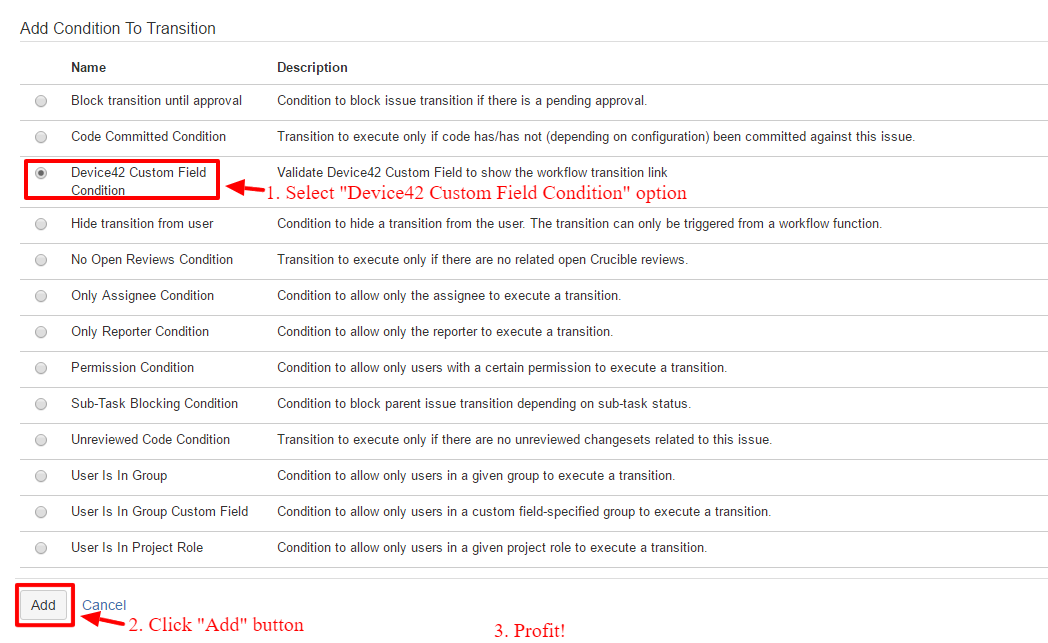Select the Only Reporter Condition option

coord(40,331)
